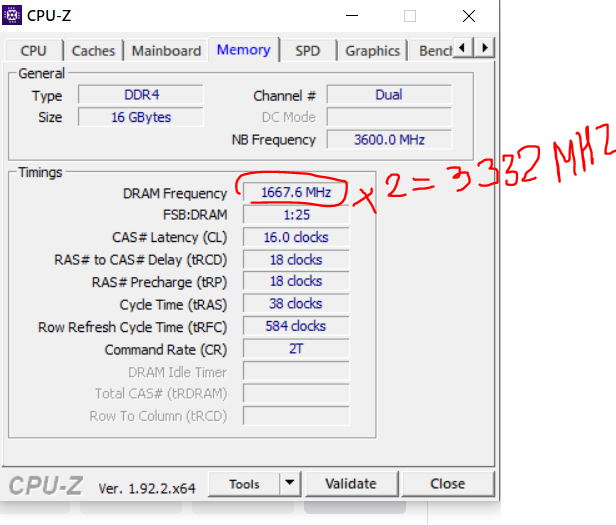This screenshot has height=525, width=616.
Task: Click the DRAM Frequency 1667.6 MHz value
Action: click(x=296, y=193)
